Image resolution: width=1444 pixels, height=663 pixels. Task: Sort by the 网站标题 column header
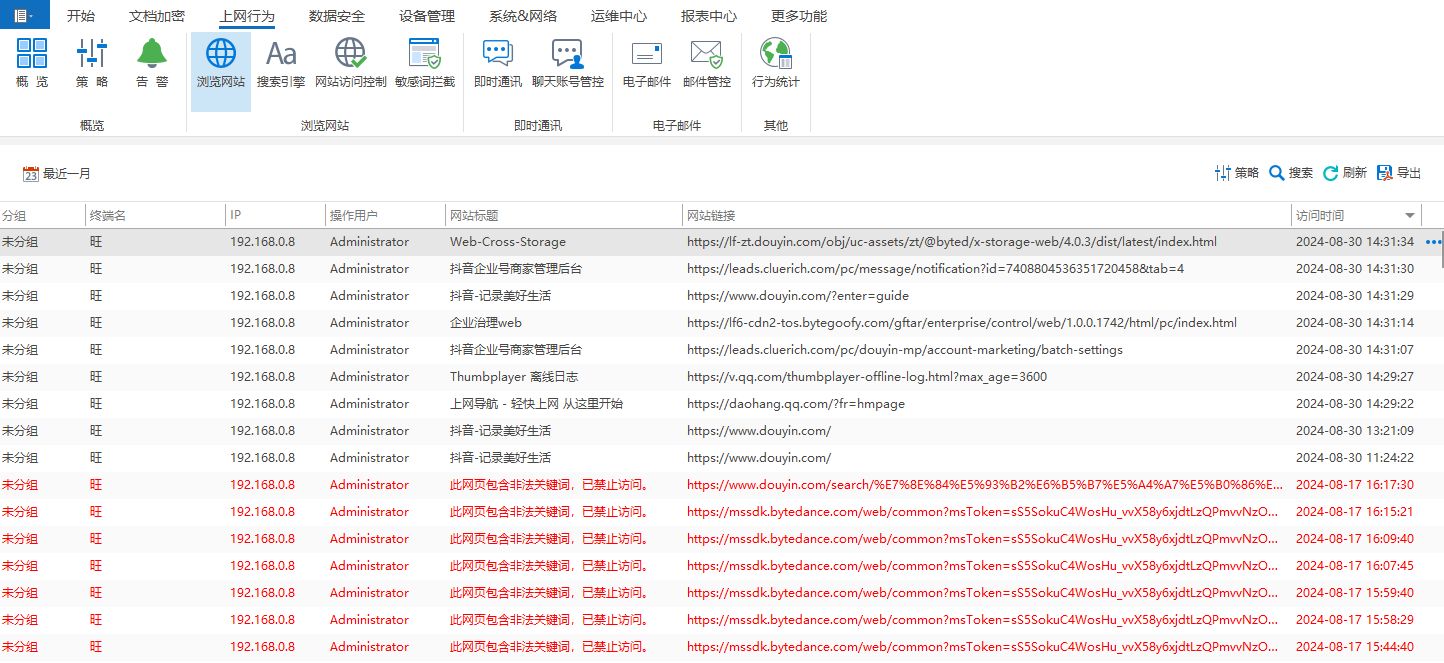click(x=563, y=215)
